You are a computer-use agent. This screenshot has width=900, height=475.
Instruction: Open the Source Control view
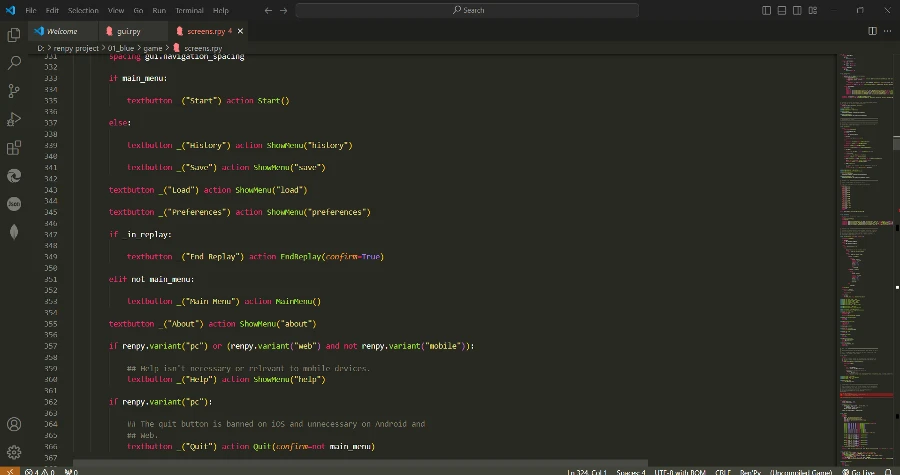coord(14,91)
